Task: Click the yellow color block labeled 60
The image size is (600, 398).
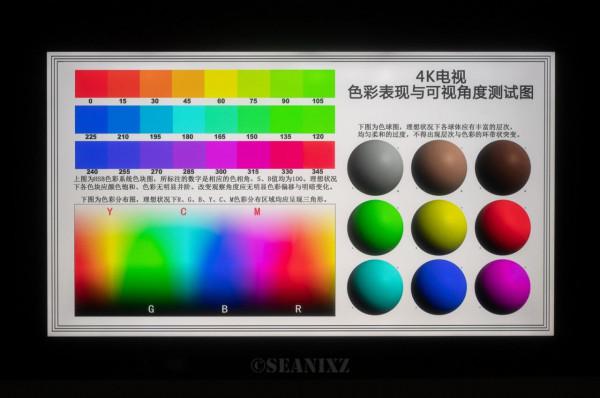Action: click(x=221, y=84)
